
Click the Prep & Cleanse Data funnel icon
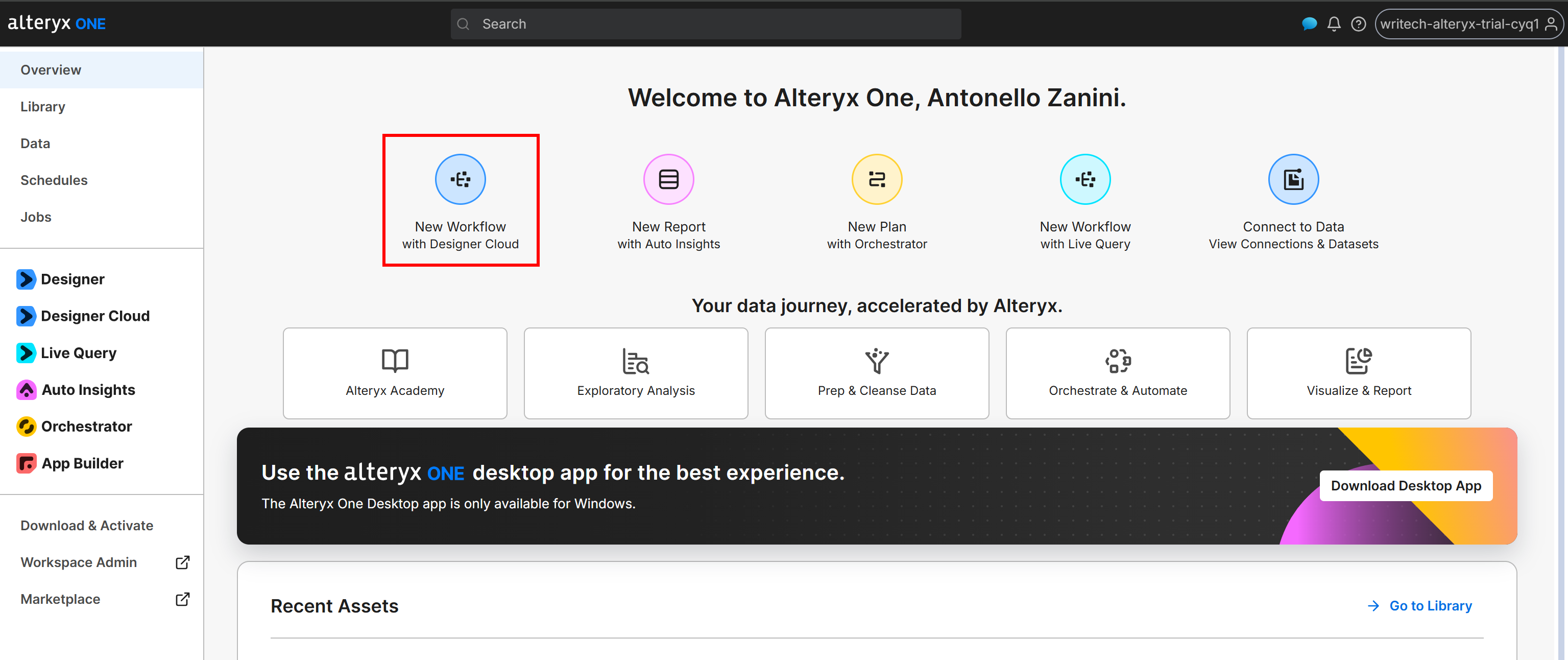(x=877, y=361)
